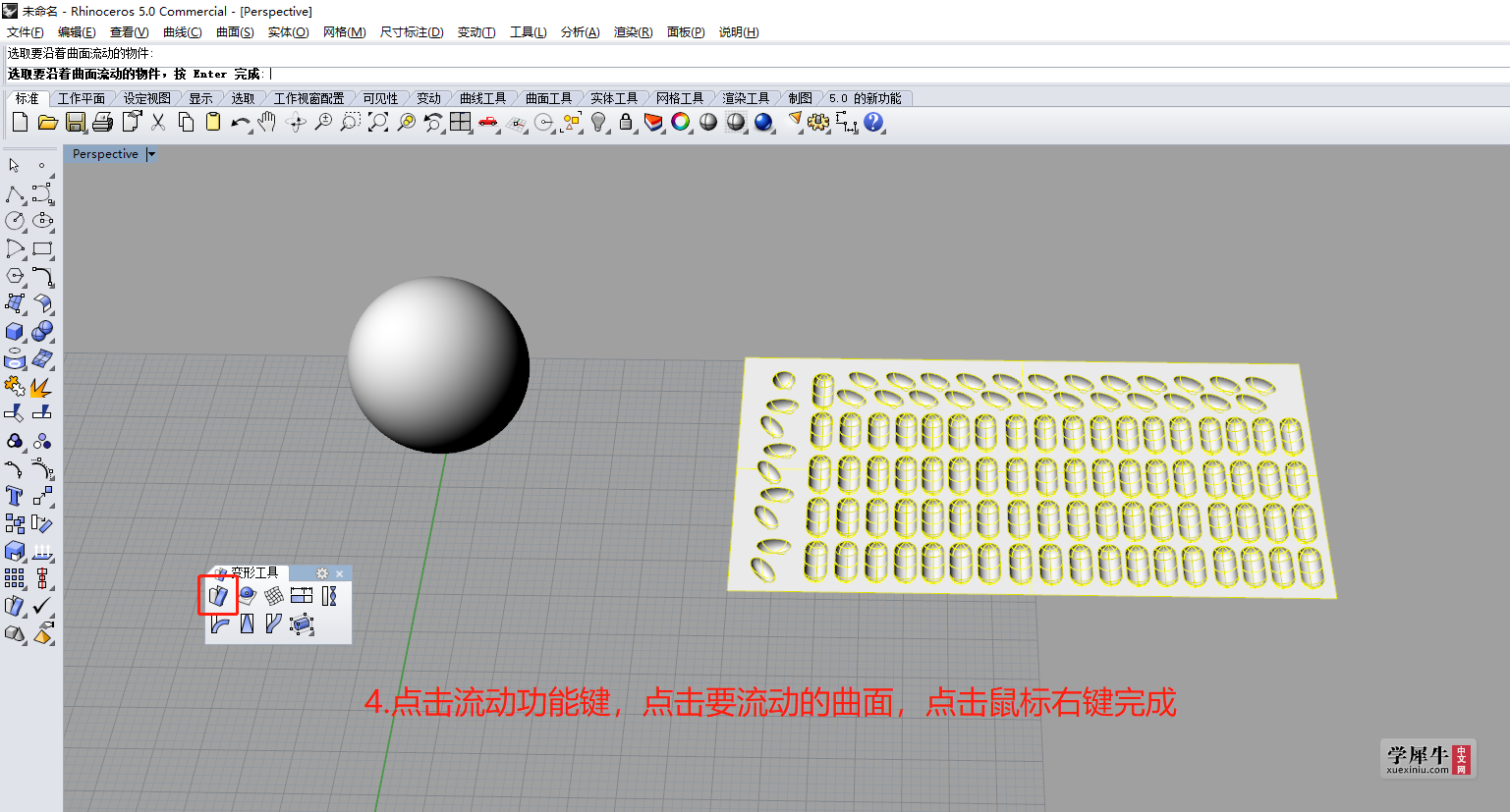
Task: Save the model with the floppy disk icon
Action: [x=76, y=122]
